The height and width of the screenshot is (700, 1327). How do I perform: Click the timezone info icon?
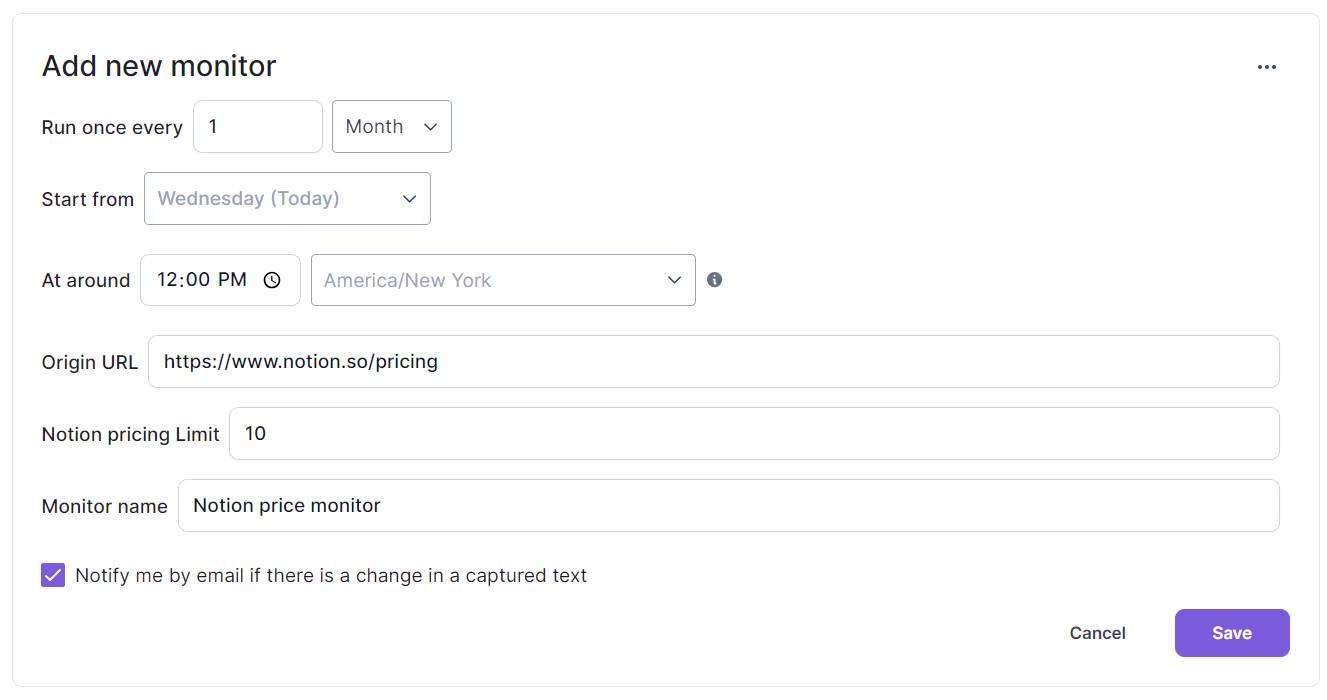(714, 280)
